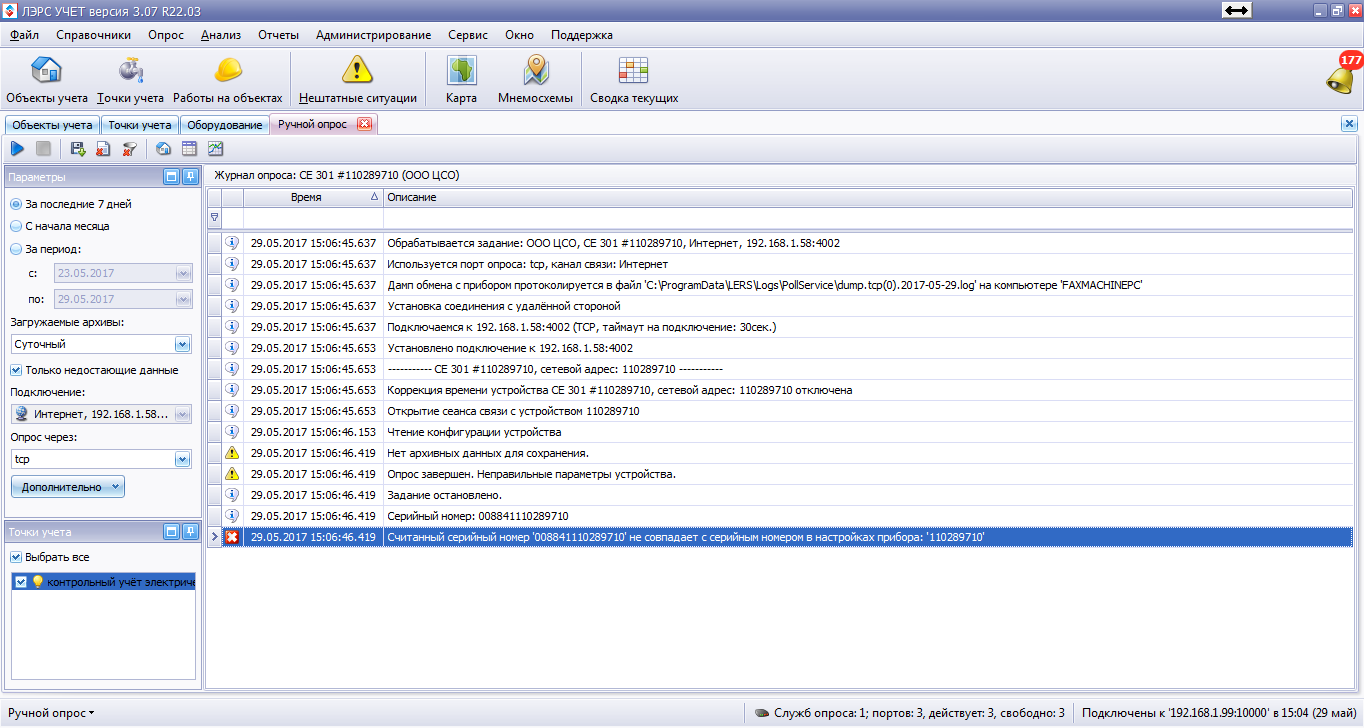Screen dimensions: 1364x728
Task: Open the Суточный archive type dropdown
Action: pyautogui.click(x=182, y=344)
